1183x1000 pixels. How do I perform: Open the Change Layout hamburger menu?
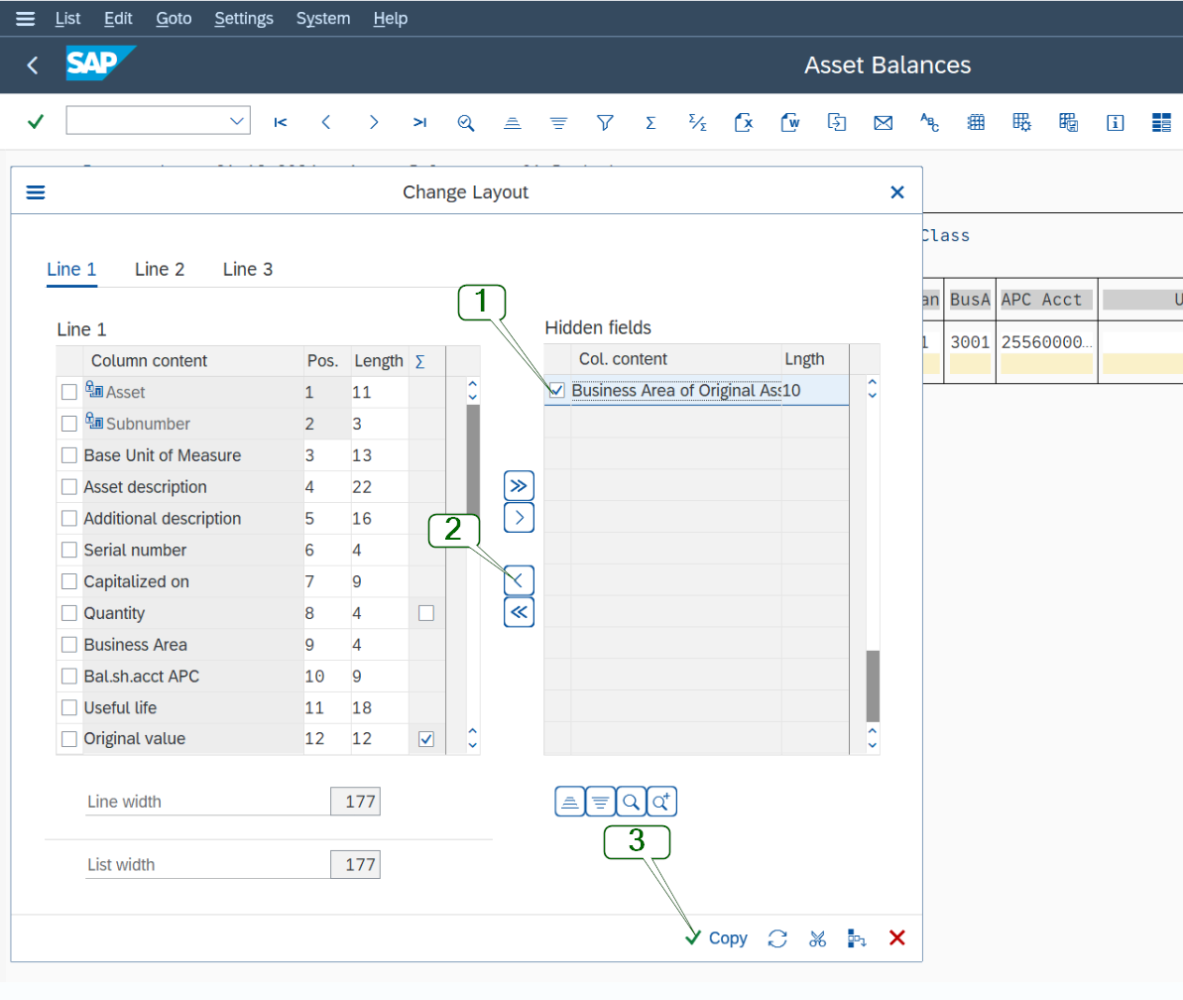[x=36, y=192]
